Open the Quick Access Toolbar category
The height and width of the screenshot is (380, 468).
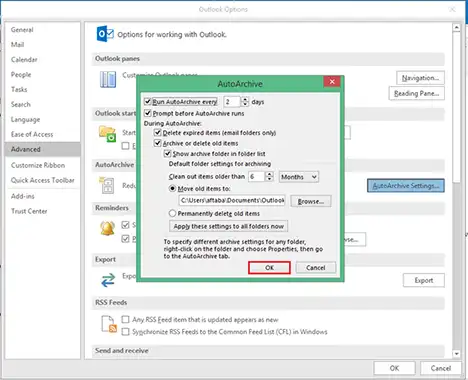point(43,180)
